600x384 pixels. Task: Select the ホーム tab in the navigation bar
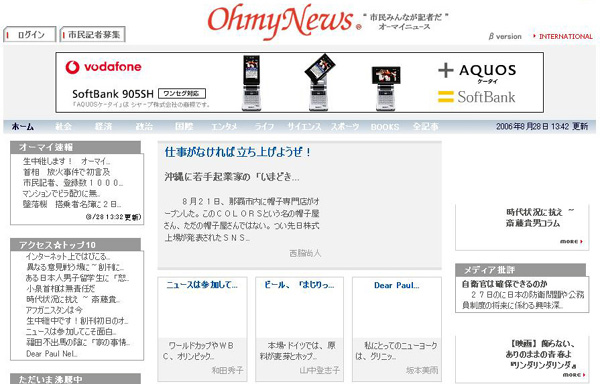point(23,127)
